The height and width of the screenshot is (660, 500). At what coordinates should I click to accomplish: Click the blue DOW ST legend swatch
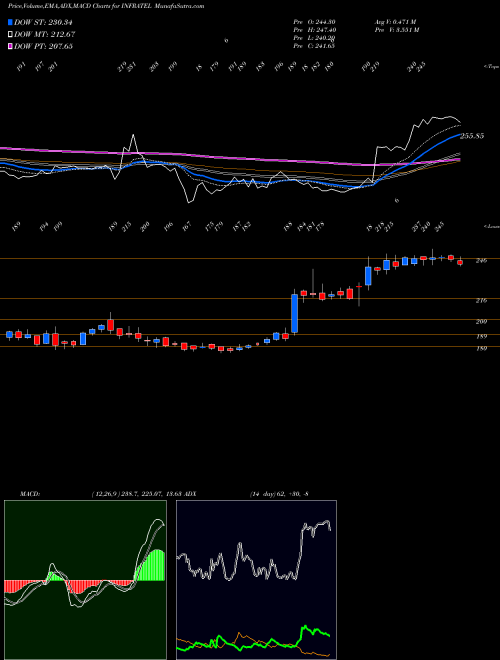coord(11,23)
